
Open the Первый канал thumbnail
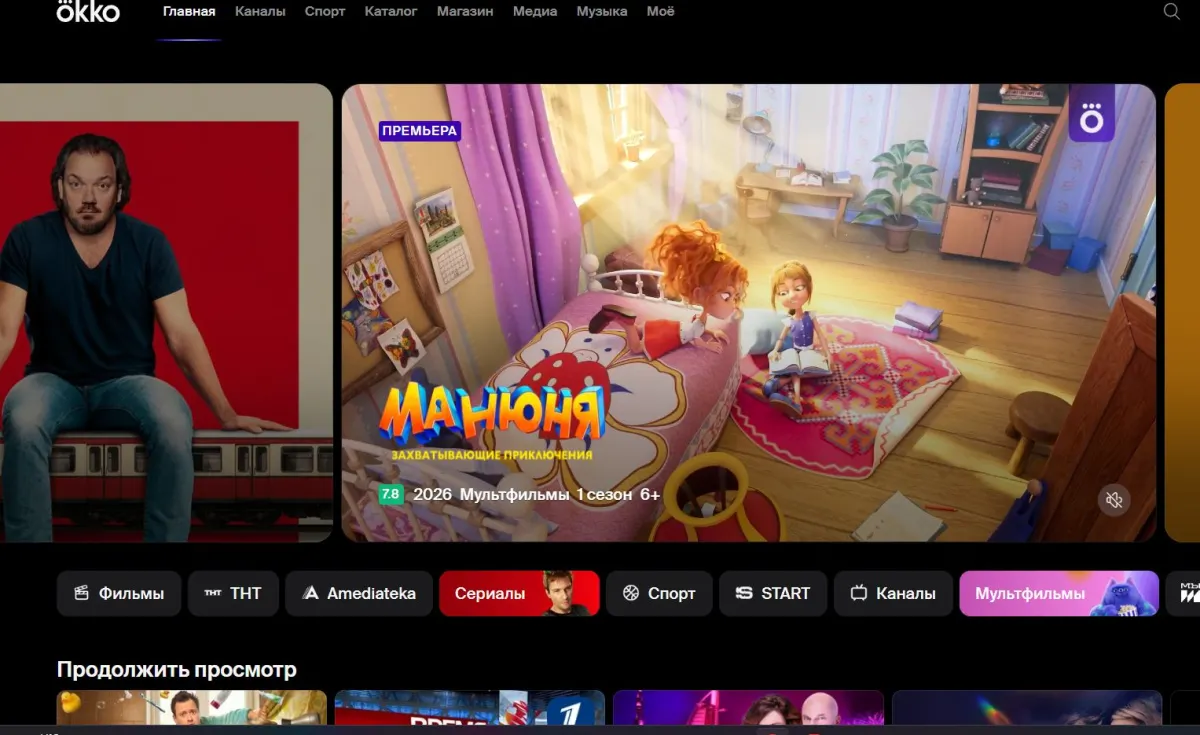coord(470,707)
